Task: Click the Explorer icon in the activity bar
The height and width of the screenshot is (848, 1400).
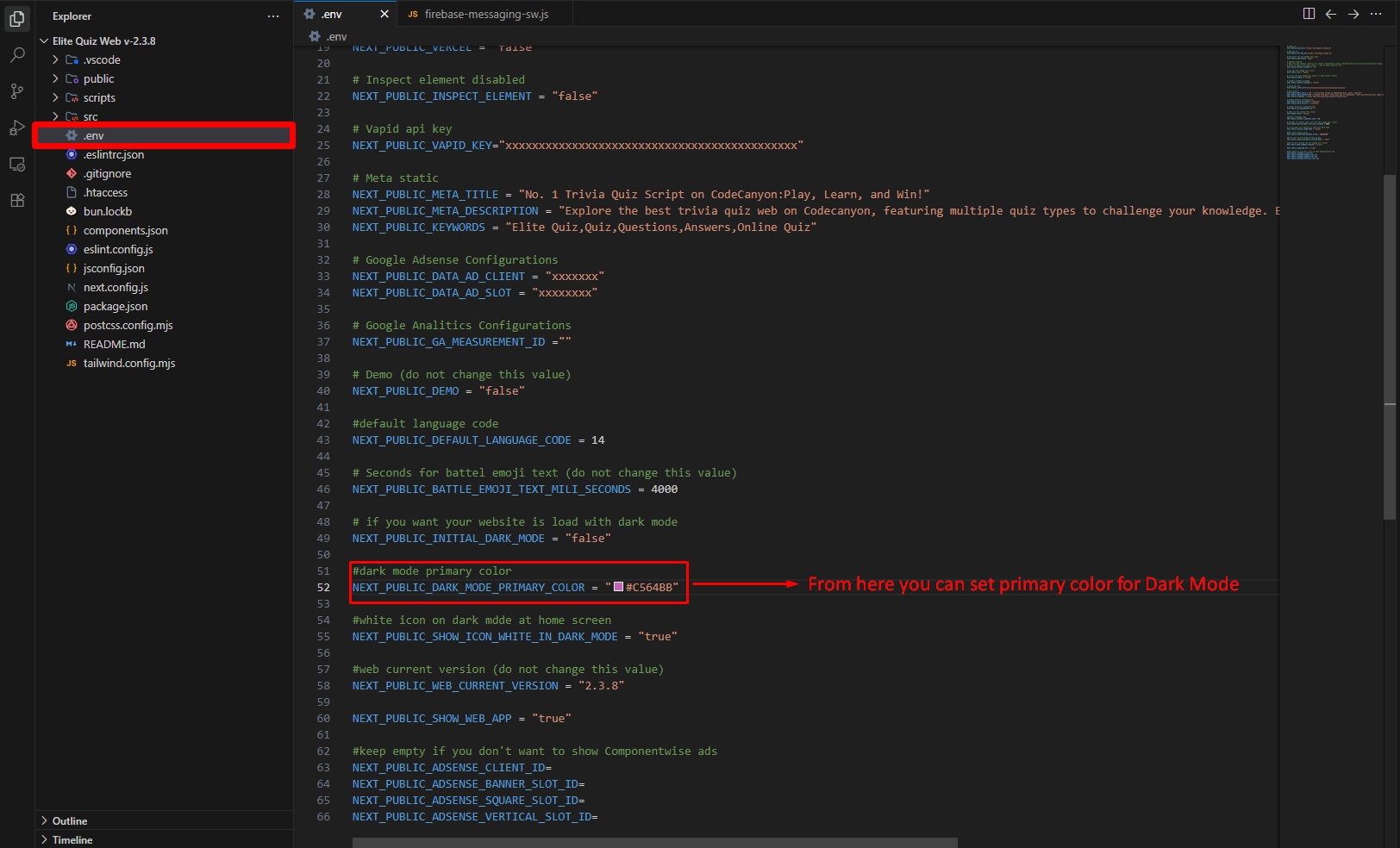Action: pyautogui.click(x=16, y=18)
